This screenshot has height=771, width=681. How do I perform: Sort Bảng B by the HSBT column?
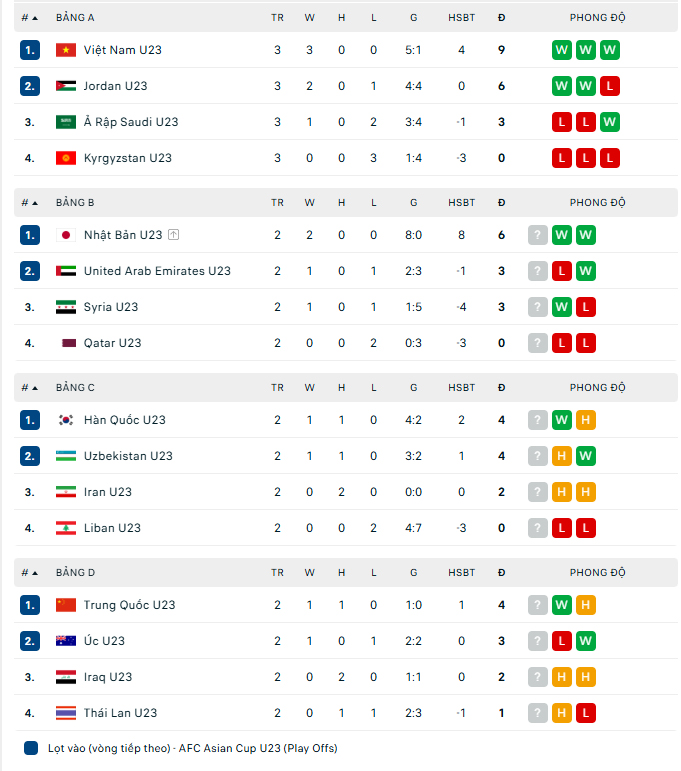point(461,203)
